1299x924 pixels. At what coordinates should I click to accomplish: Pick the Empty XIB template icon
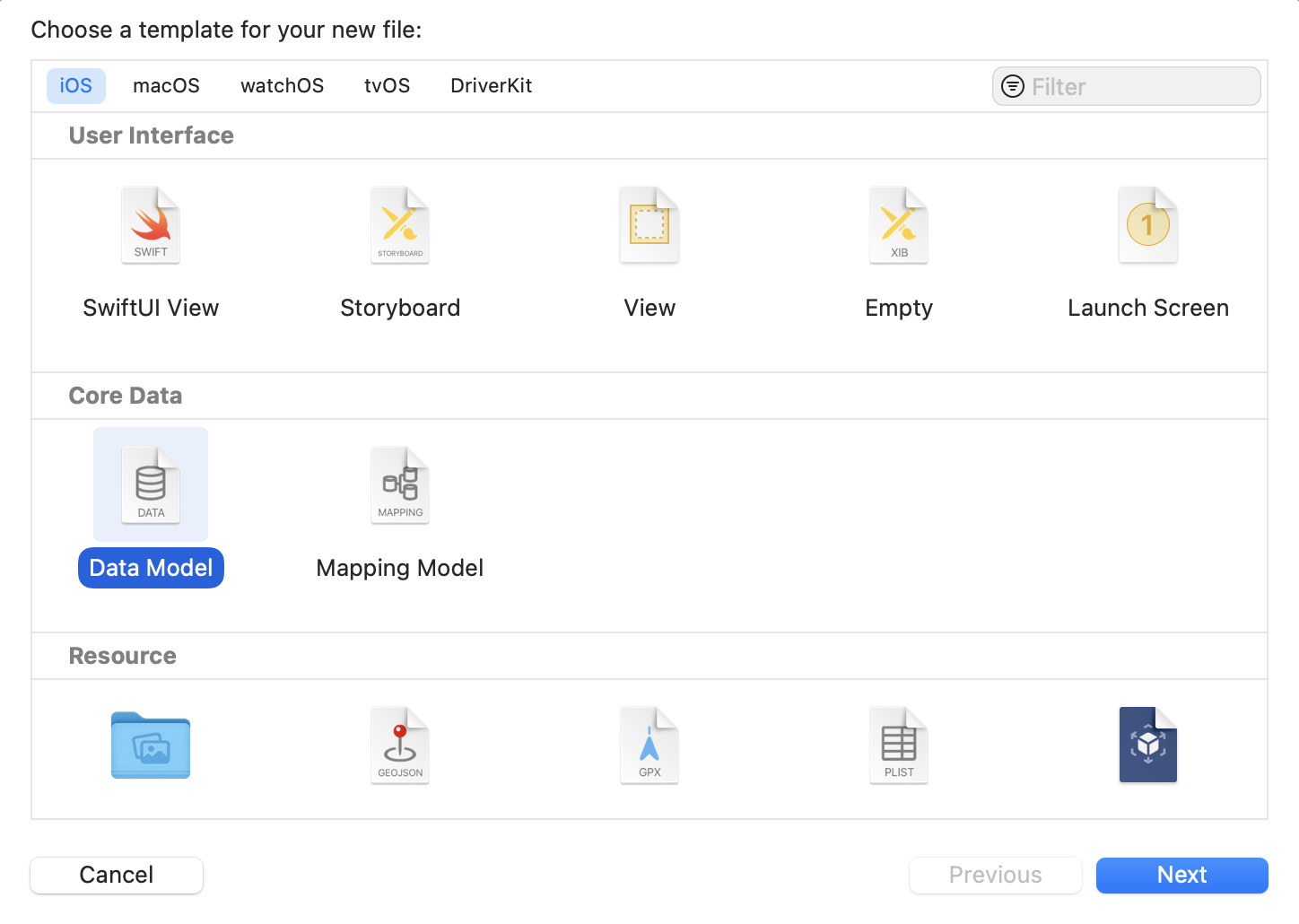pos(899,226)
